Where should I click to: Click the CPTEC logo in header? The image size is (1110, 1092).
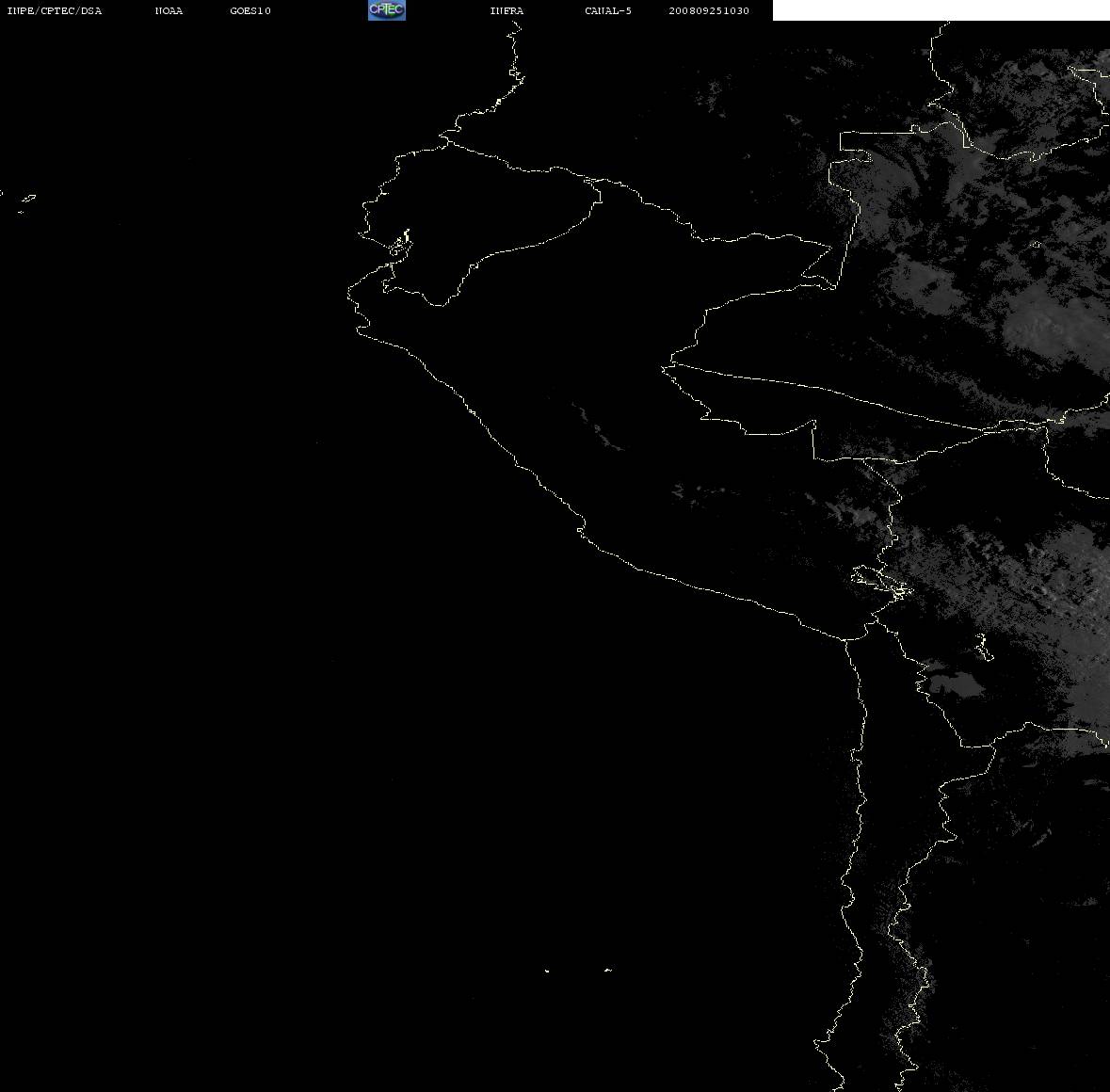(x=387, y=10)
